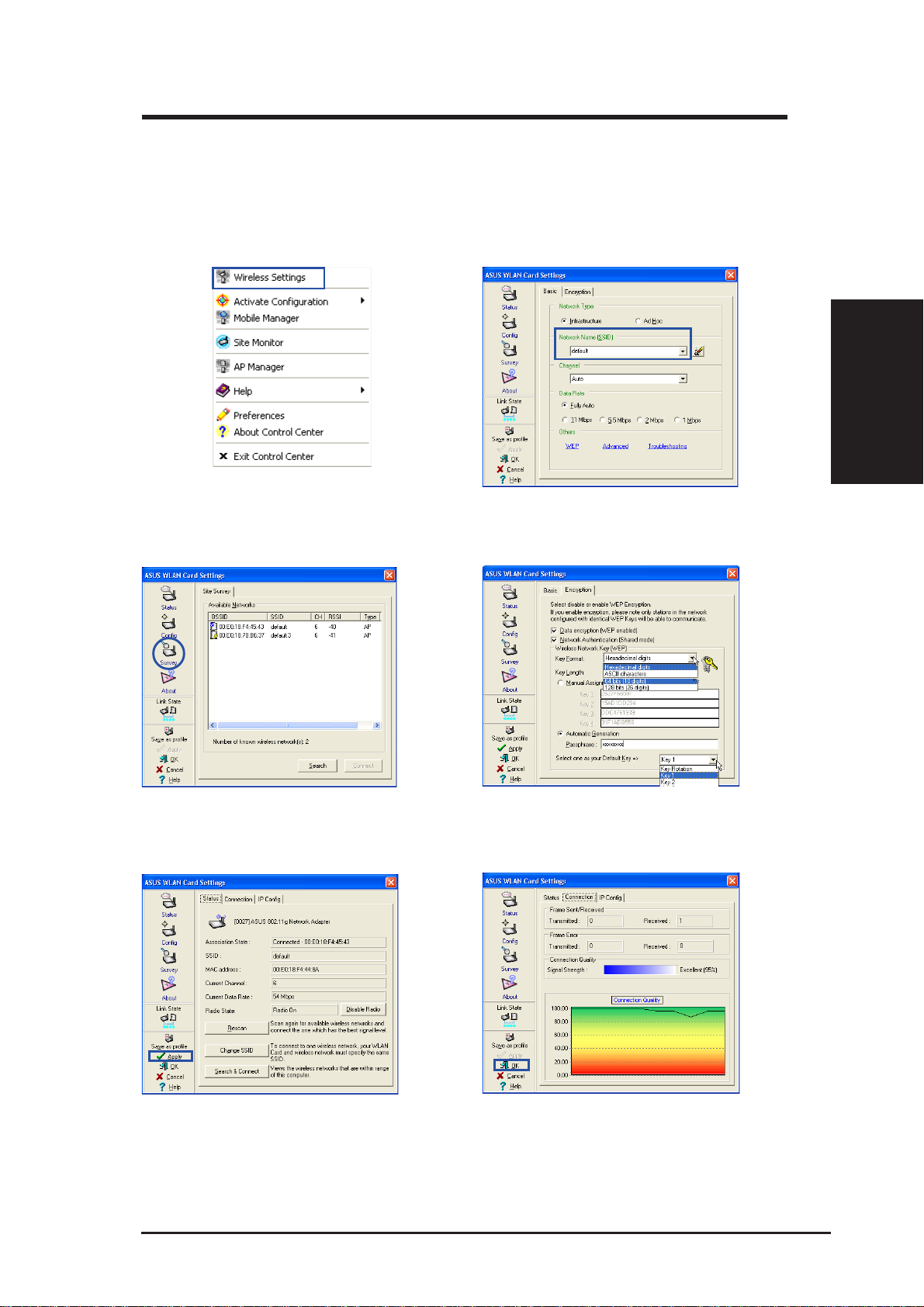924x1307 pixels.
Task: Click the Passphrase input field
Action: click(659, 744)
